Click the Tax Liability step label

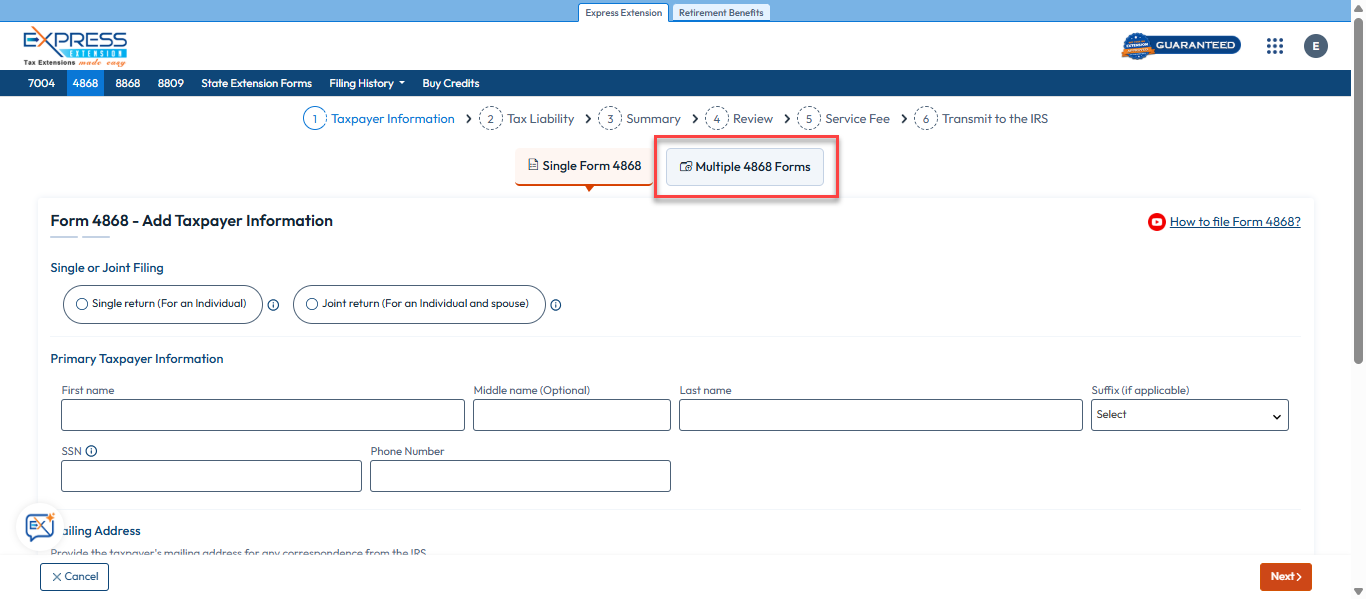541,119
